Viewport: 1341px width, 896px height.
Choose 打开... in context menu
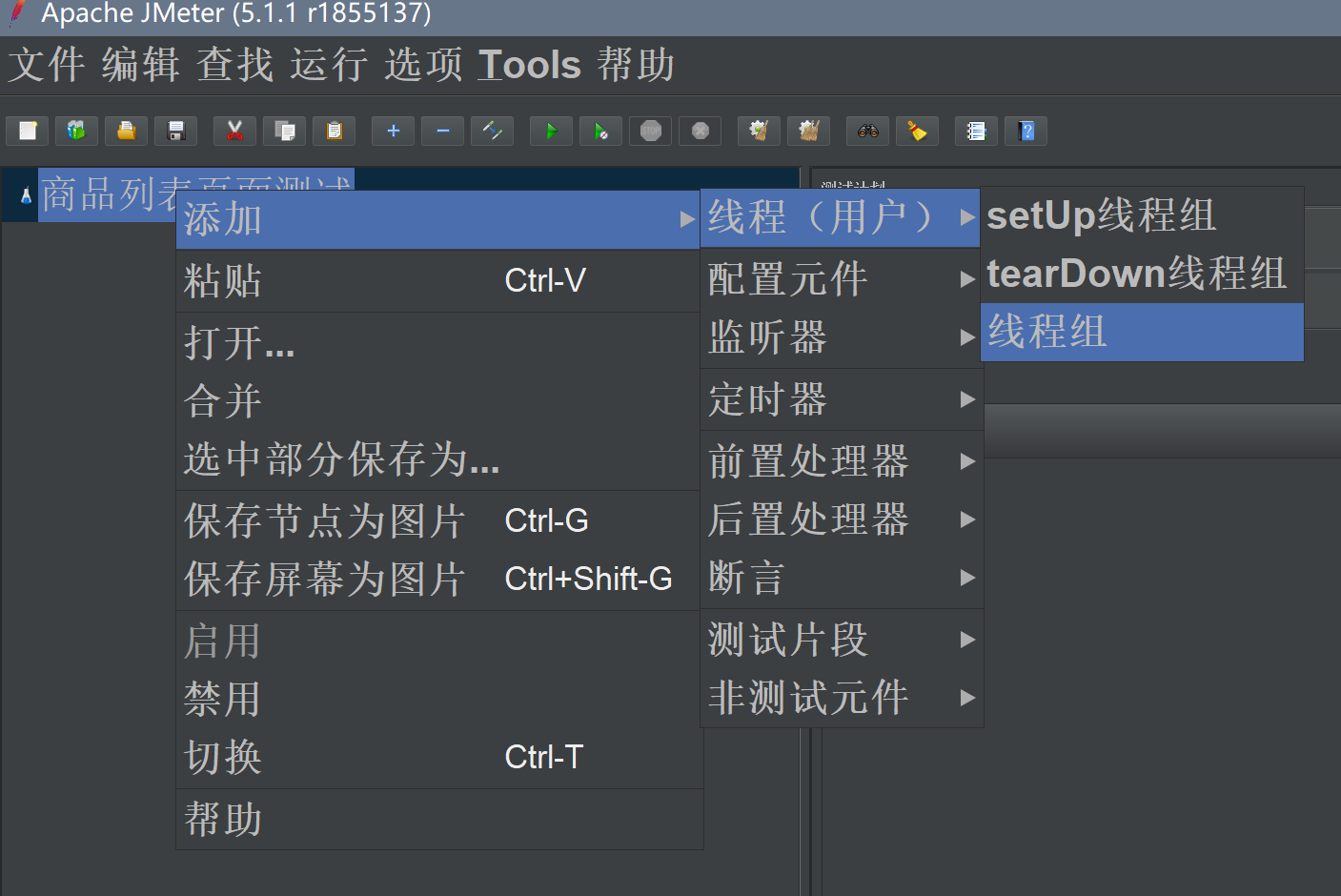pyautogui.click(x=438, y=342)
